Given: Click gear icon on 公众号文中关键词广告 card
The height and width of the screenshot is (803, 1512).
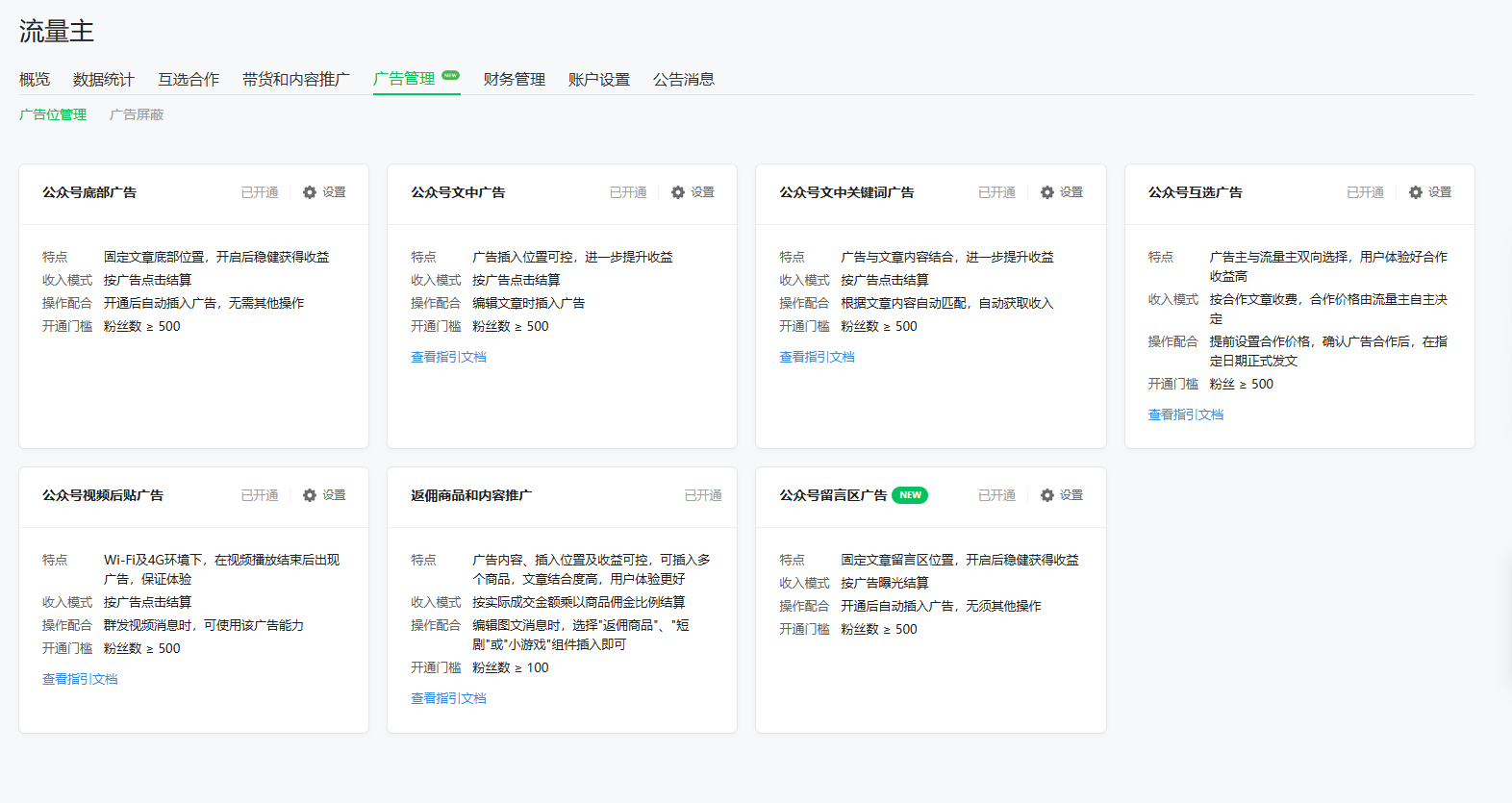Looking at the screenshot, I should point(1047,192).
